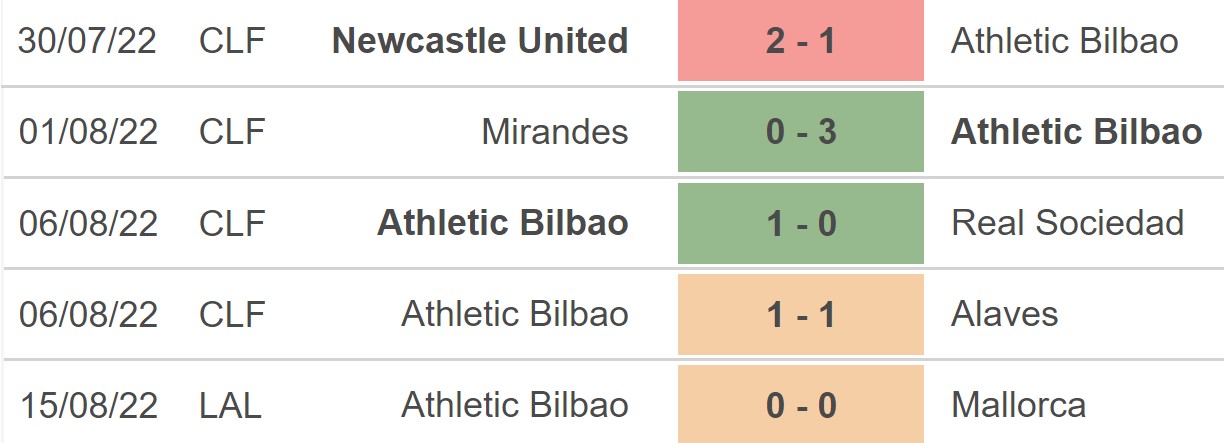Click the red 2 - 1 score box
Viewport: 1224px width, 443px height.
(x=800, y=41)
